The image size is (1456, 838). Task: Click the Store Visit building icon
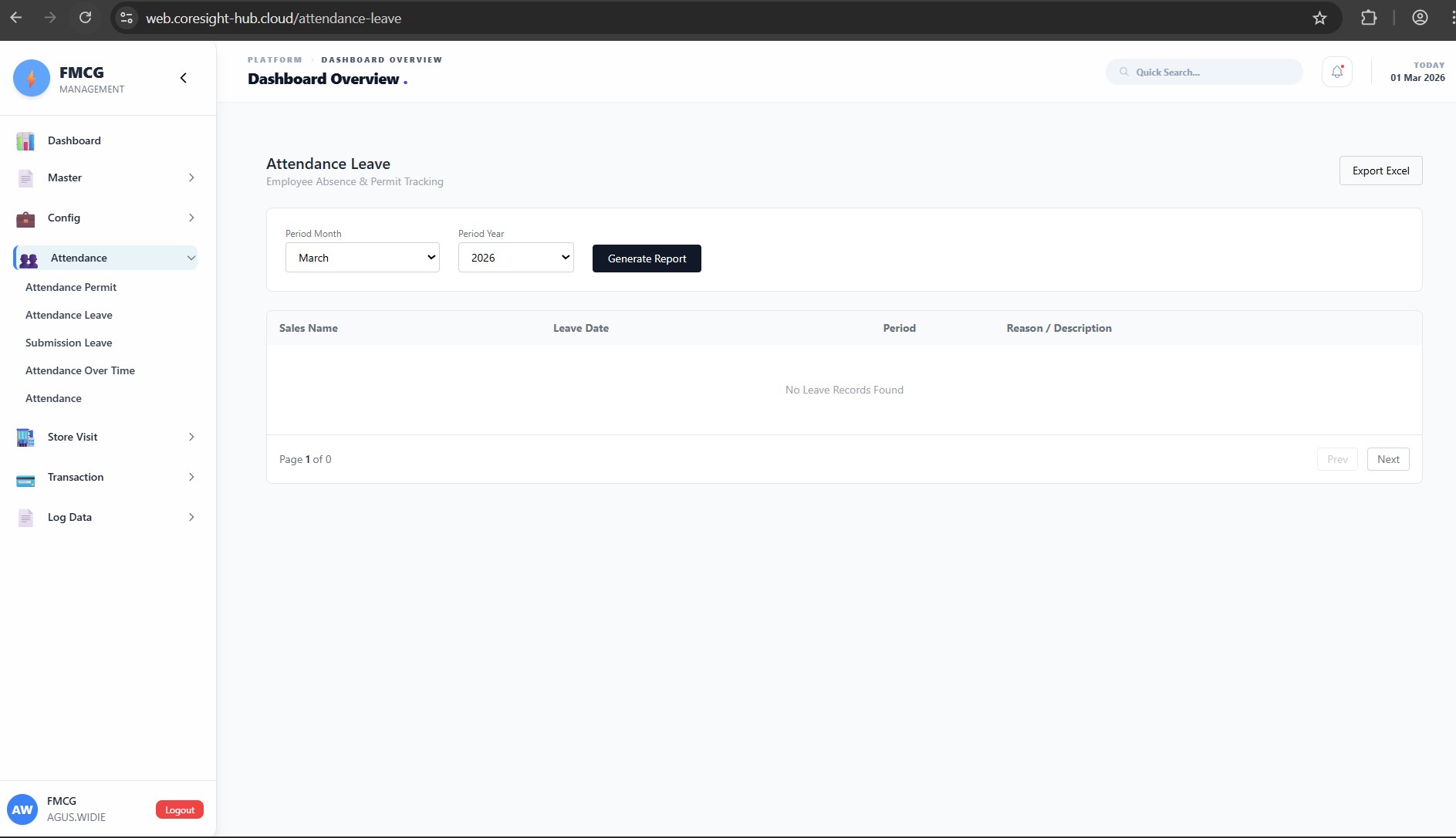(x=25, y=438)
